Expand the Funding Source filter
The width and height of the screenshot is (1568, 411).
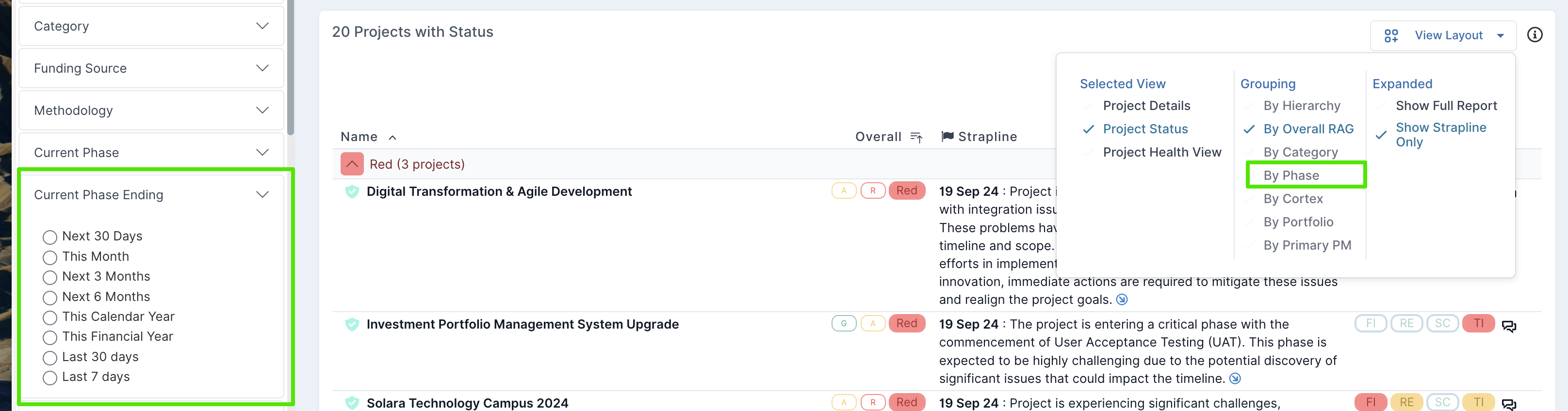pyautogui.click(x=151, y=68)
